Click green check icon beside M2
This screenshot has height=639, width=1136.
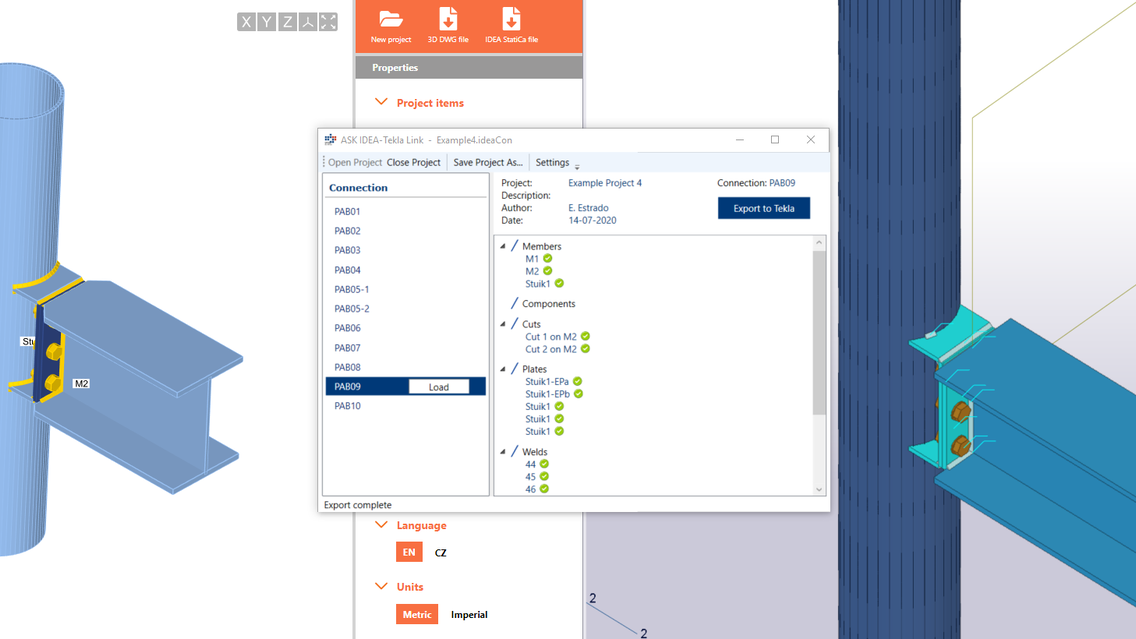[548, 271]
